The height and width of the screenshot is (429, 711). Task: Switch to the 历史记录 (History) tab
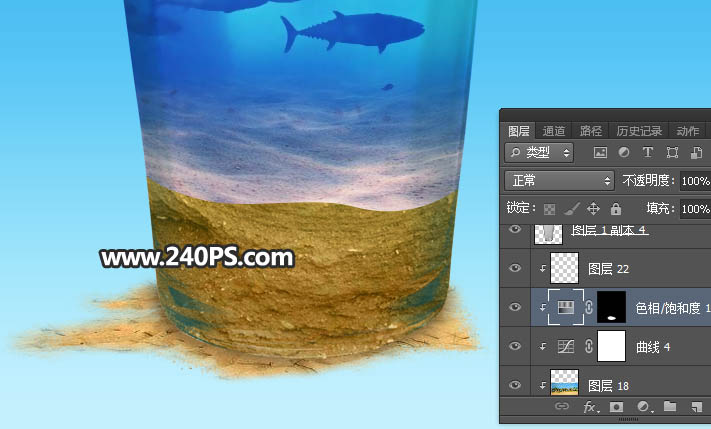click(x=639, y=131)
